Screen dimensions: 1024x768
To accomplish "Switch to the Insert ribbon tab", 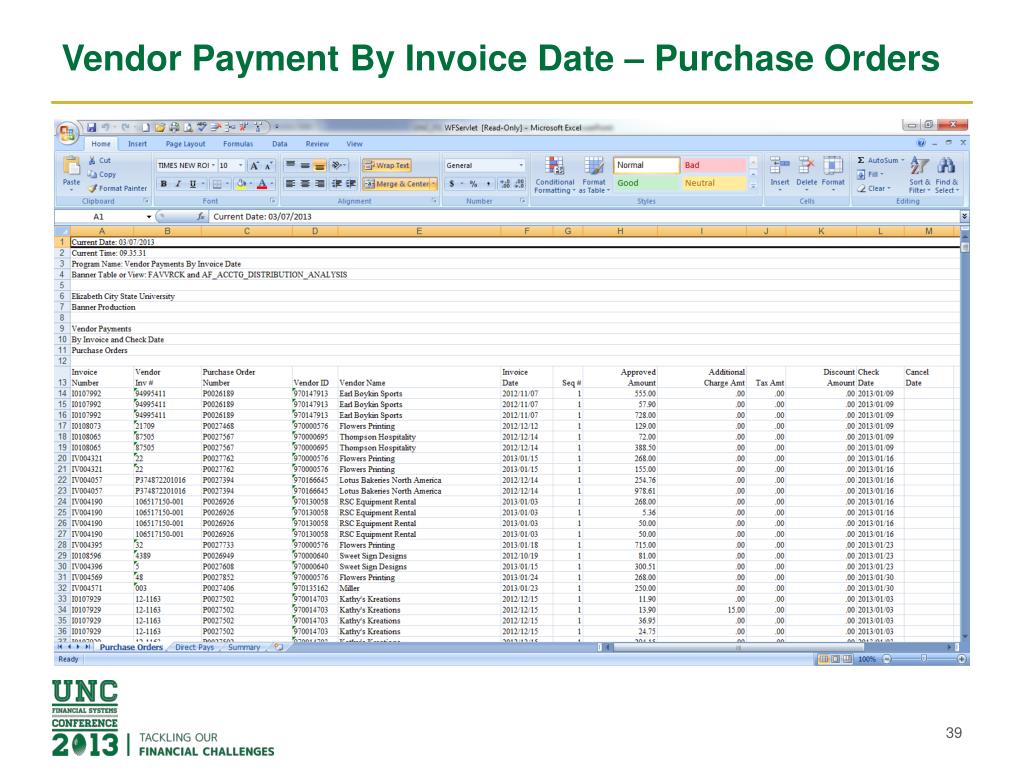I will [x=137, y=144].
